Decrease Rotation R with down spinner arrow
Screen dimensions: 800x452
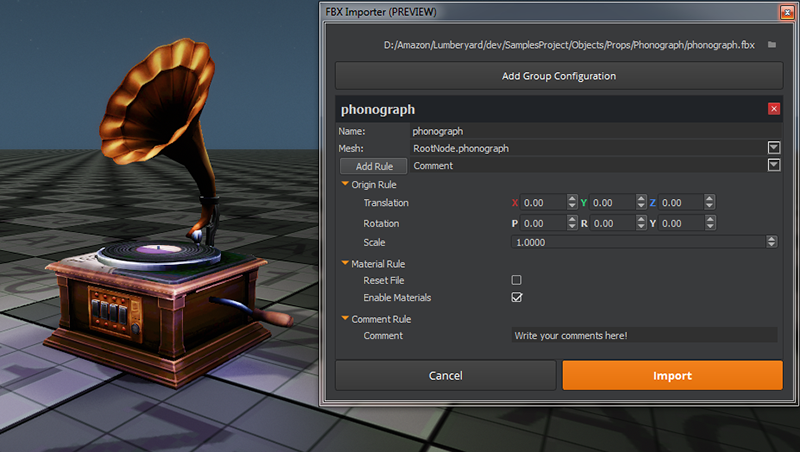(x=641, y=227)
